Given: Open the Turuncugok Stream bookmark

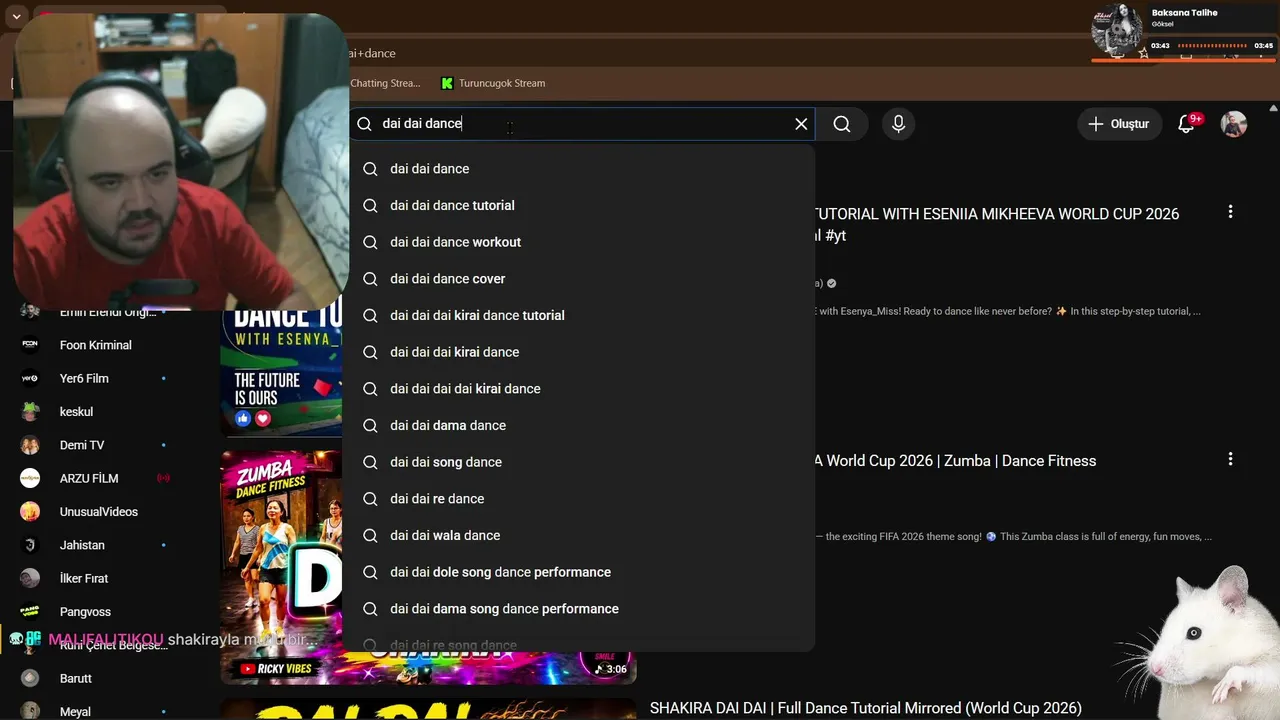Looking at the screenshot, I should [x=493, y=83].
